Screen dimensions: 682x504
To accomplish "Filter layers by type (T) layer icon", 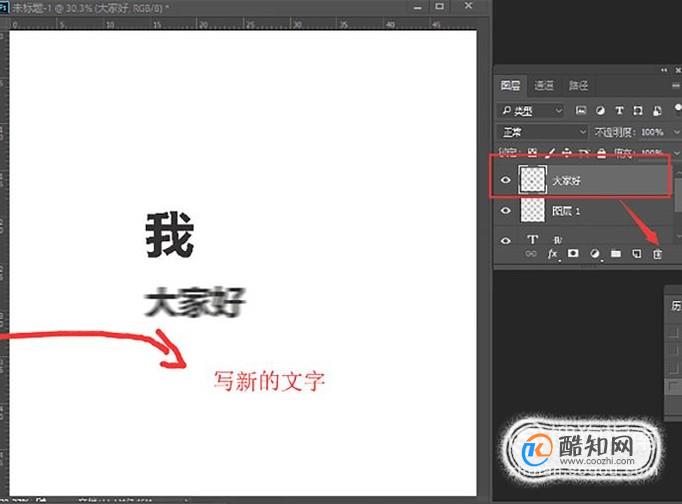I will [x=619, y=110].
